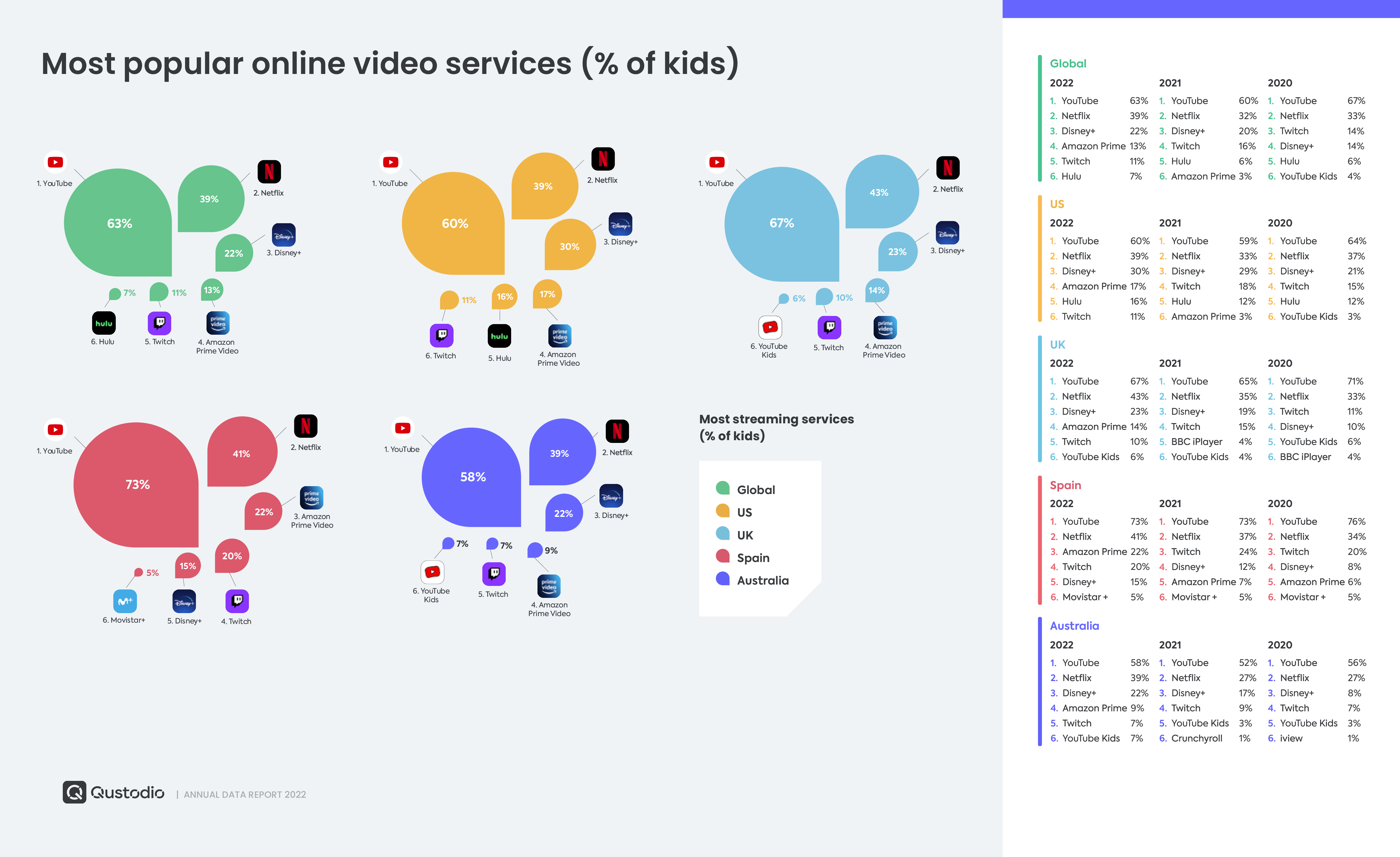
Task: Click the Spain heading in the table
Action: click(x=1065, y=485)
